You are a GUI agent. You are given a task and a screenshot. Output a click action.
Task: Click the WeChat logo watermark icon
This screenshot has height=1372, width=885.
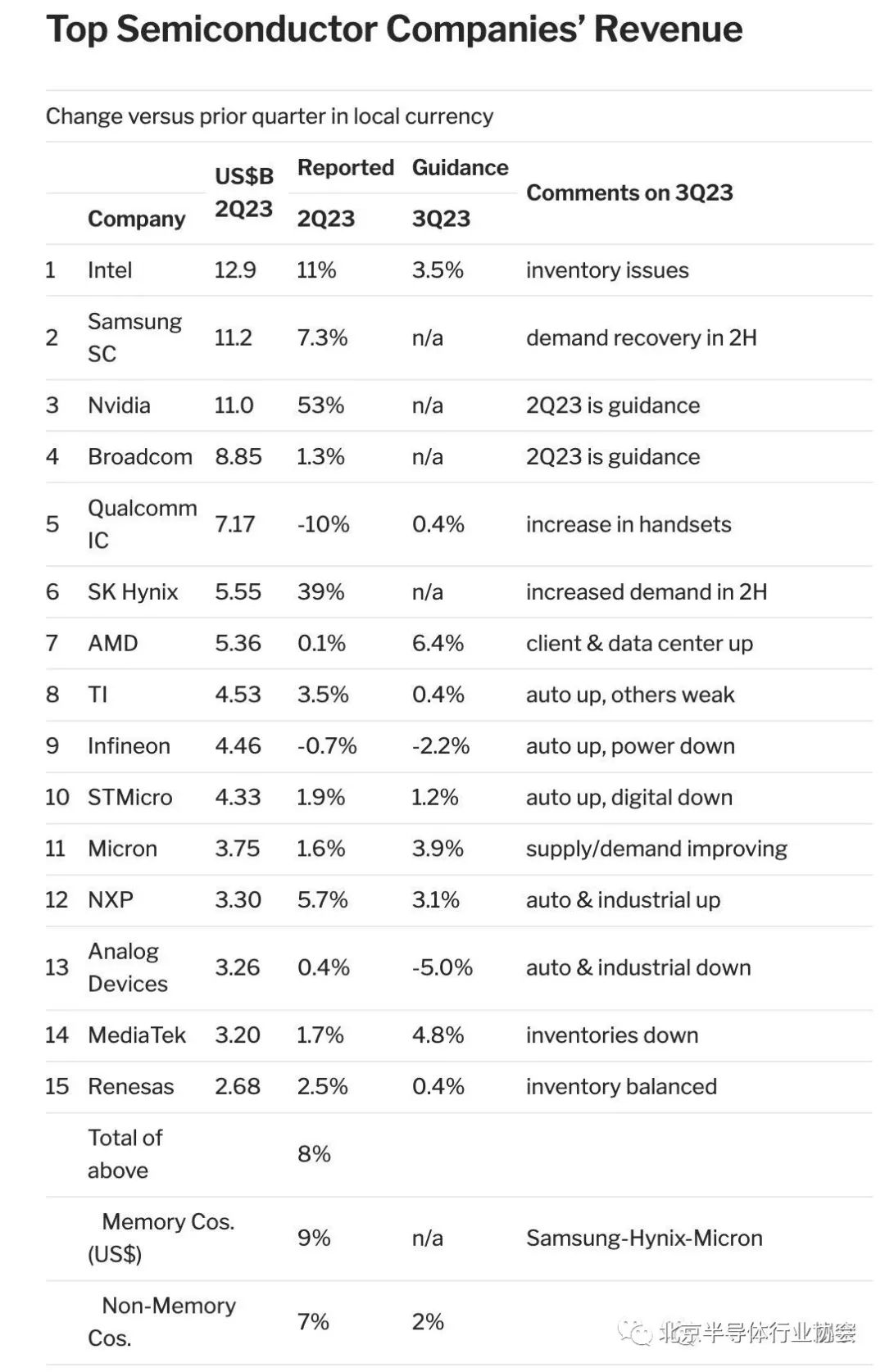click(636, 1333)
